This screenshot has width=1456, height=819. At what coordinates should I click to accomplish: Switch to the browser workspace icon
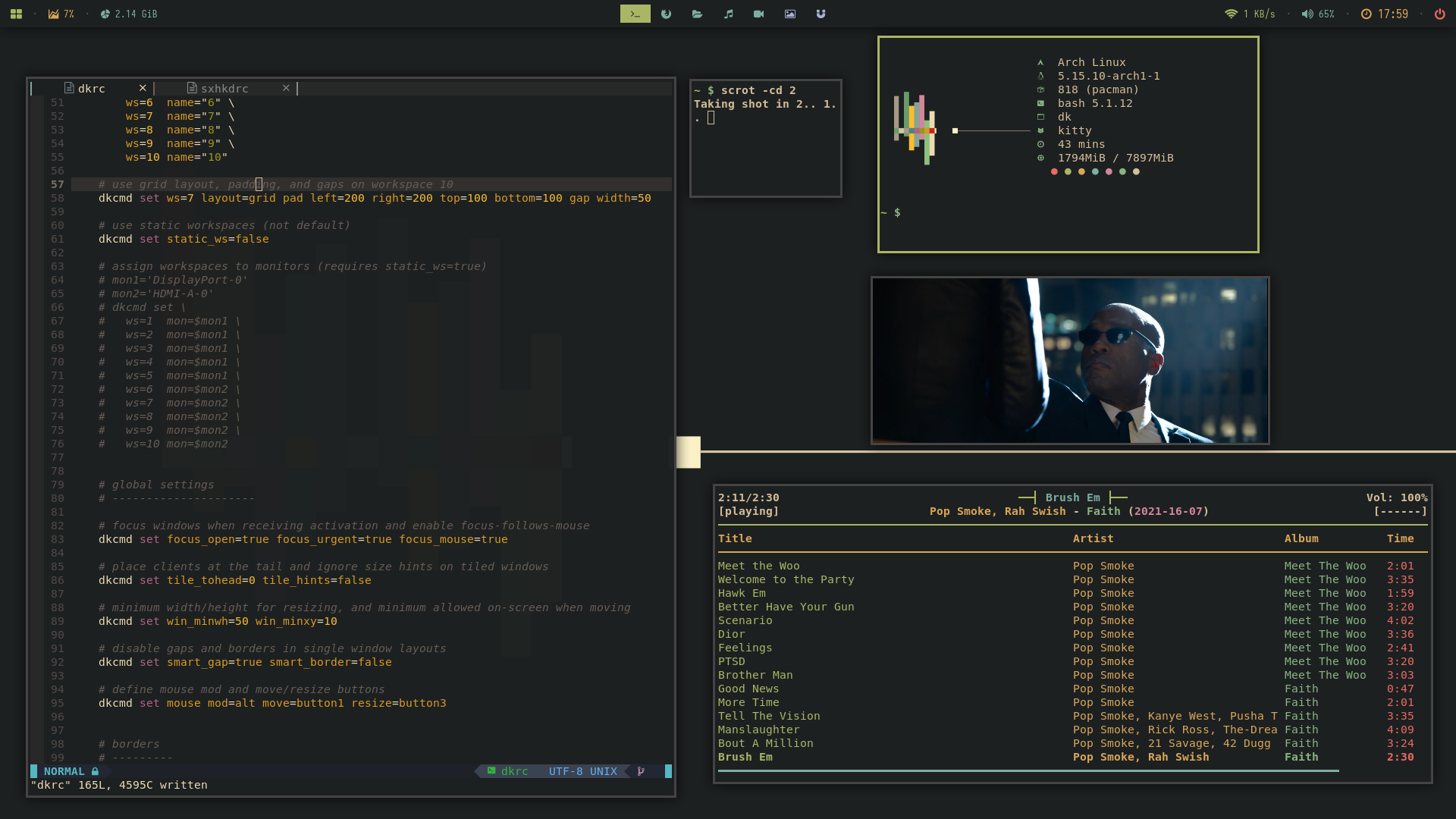pyautogui.click(x=666, y=14)
